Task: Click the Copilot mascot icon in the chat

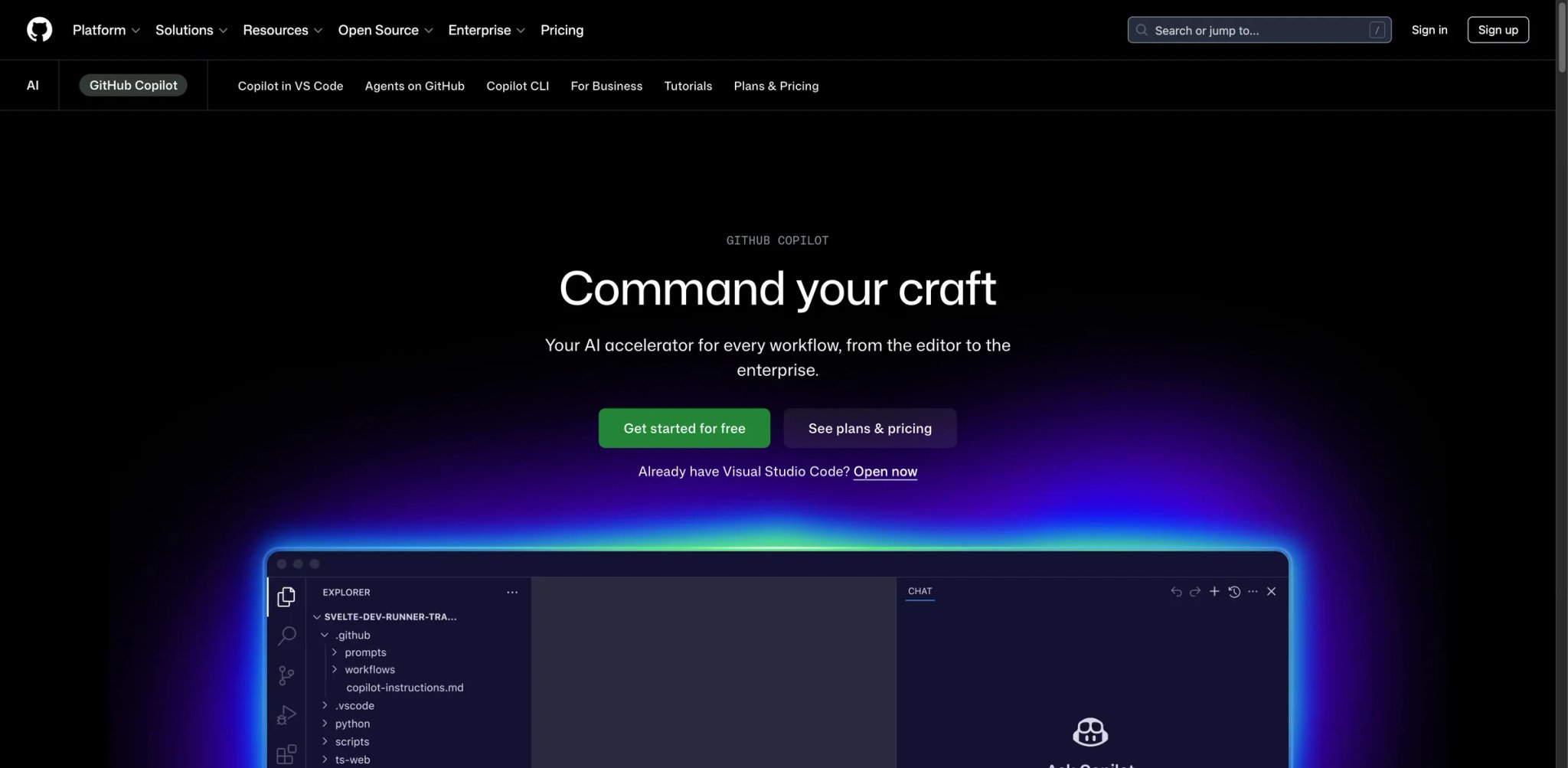Action: pyautogui.click(x=1090, y=732)
